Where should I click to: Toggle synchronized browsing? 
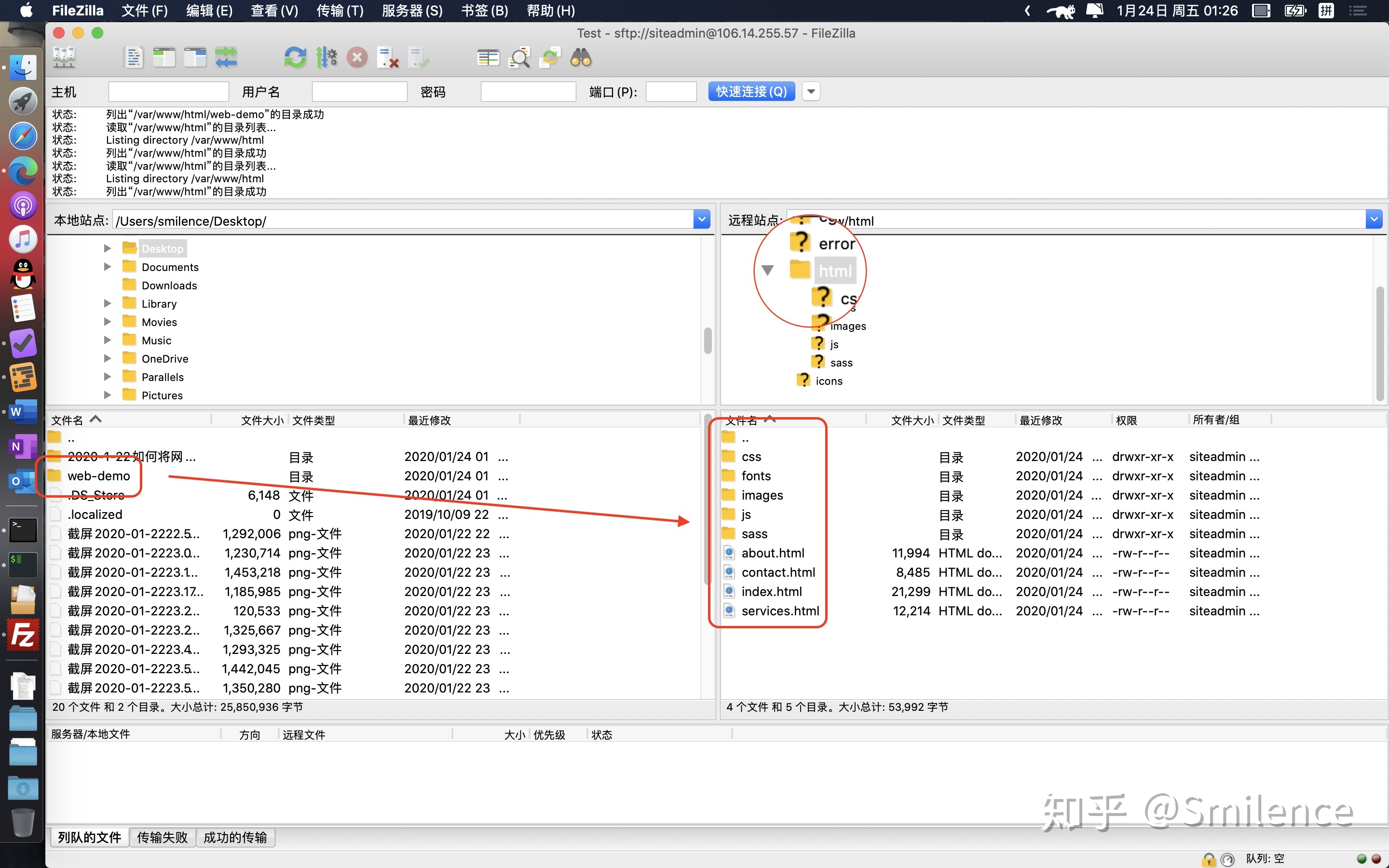click(550, 57)
